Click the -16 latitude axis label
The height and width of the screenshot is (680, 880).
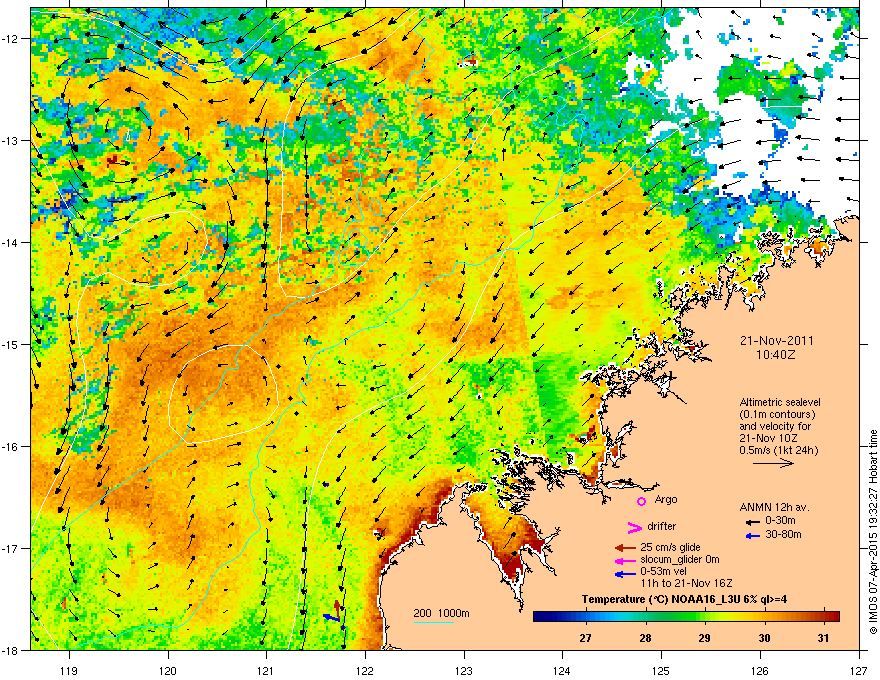click(11, 447)
